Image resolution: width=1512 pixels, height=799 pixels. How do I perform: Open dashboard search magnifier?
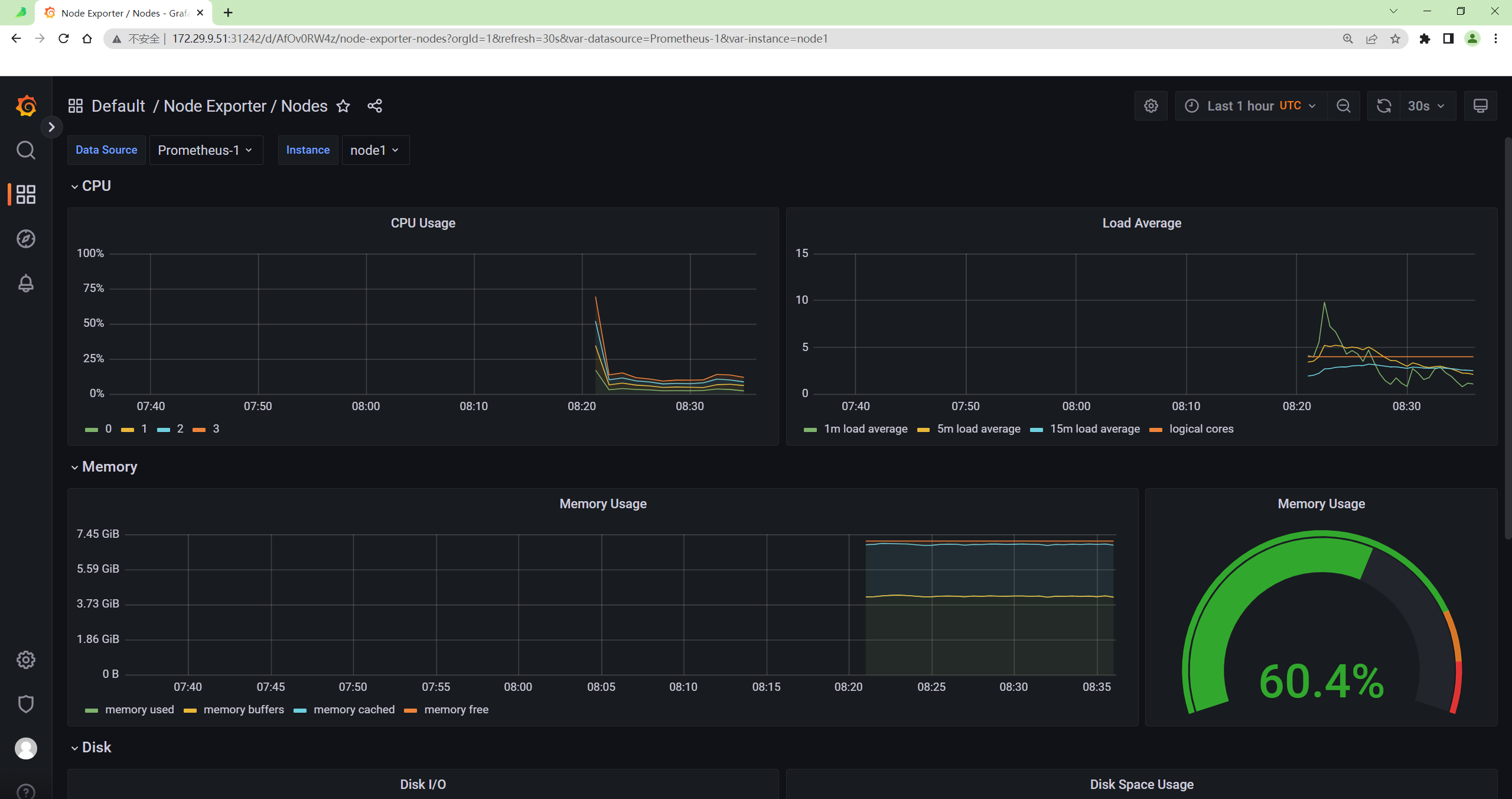click(26, 150)
